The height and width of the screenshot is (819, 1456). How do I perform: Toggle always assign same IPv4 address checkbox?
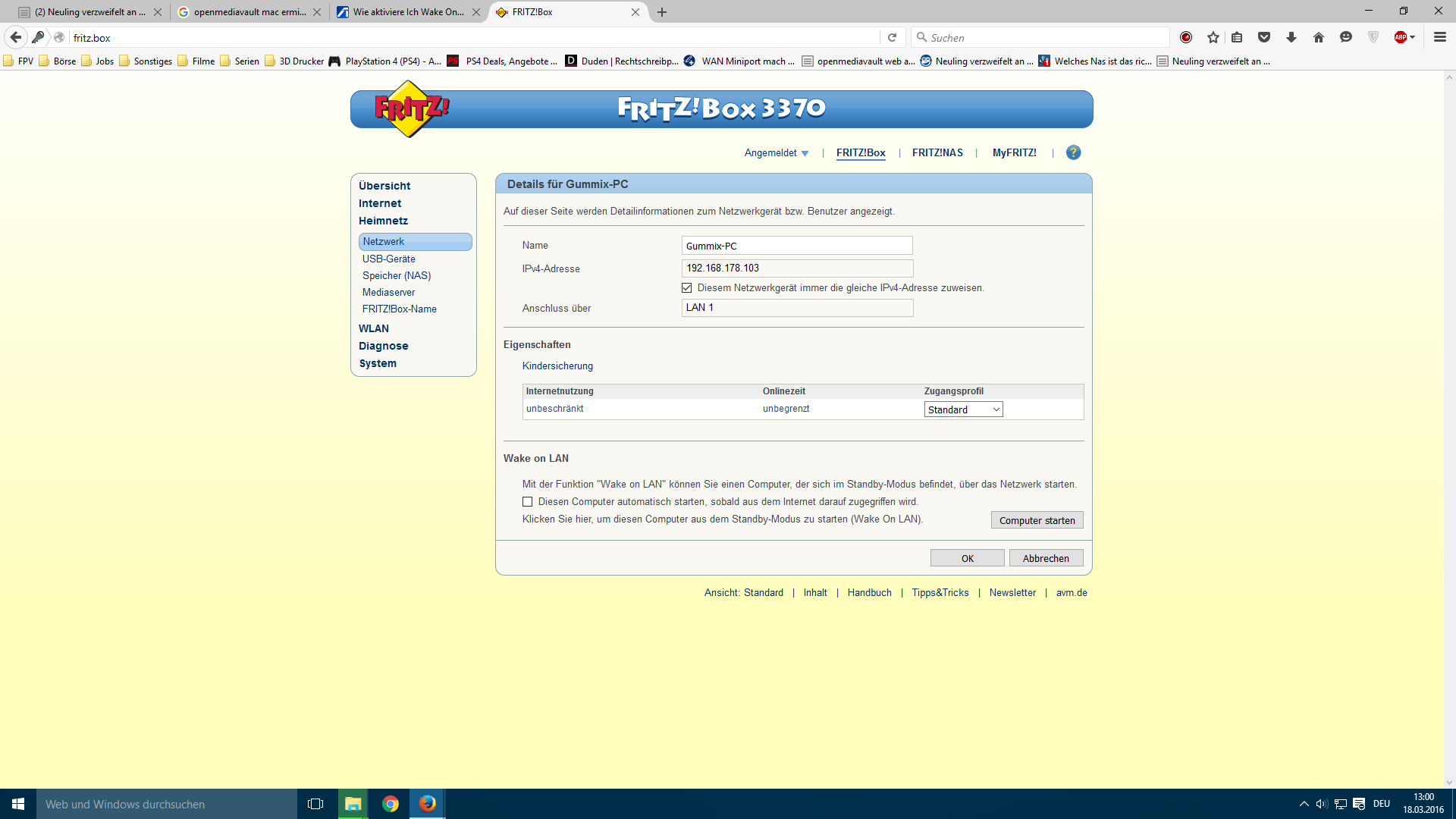pyautogui.click(x=687, y=288)
